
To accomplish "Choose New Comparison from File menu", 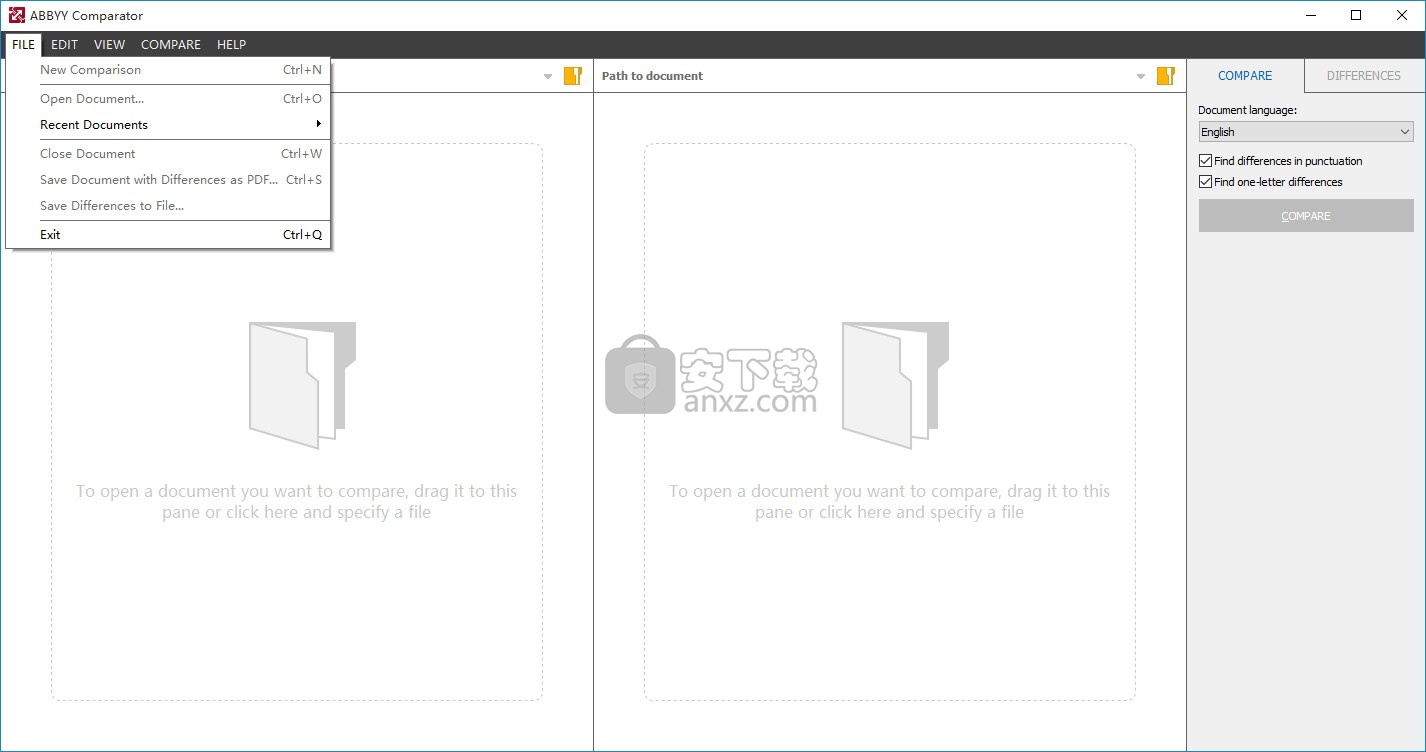I will (168, 70).
